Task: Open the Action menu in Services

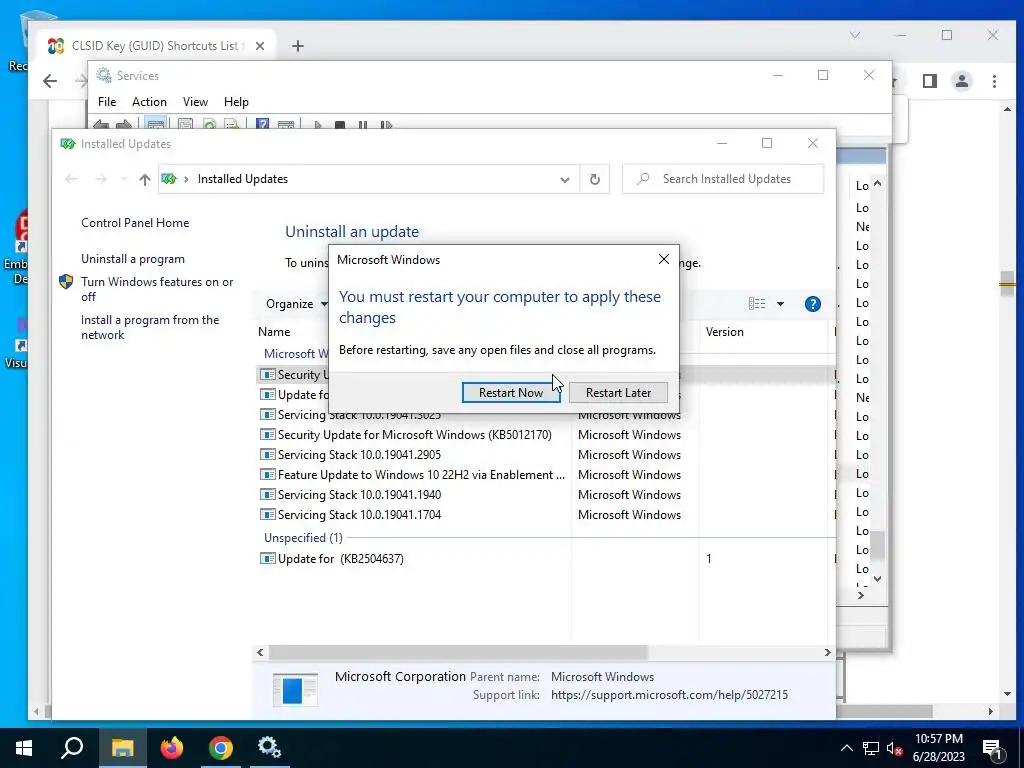Action: [149, 102]
